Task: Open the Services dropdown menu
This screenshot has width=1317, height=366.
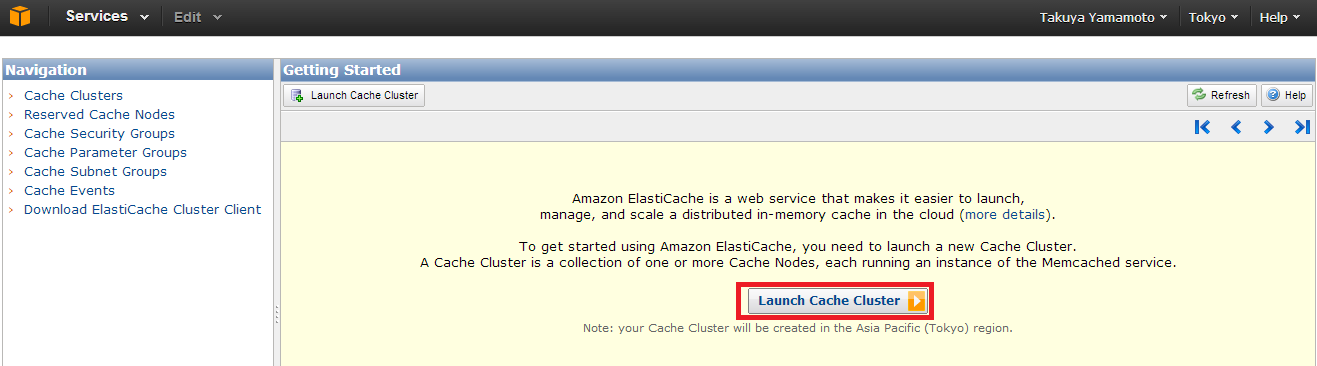Action: 107,17
